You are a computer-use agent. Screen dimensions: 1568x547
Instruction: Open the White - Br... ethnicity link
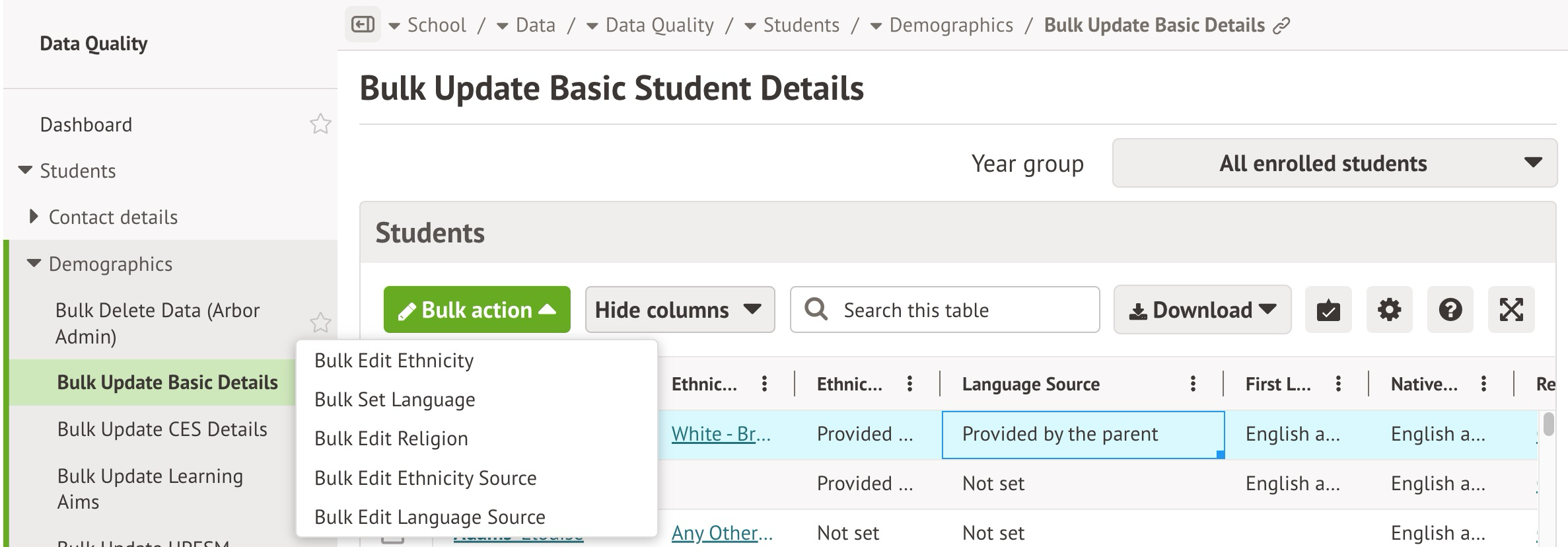point(720,434)
